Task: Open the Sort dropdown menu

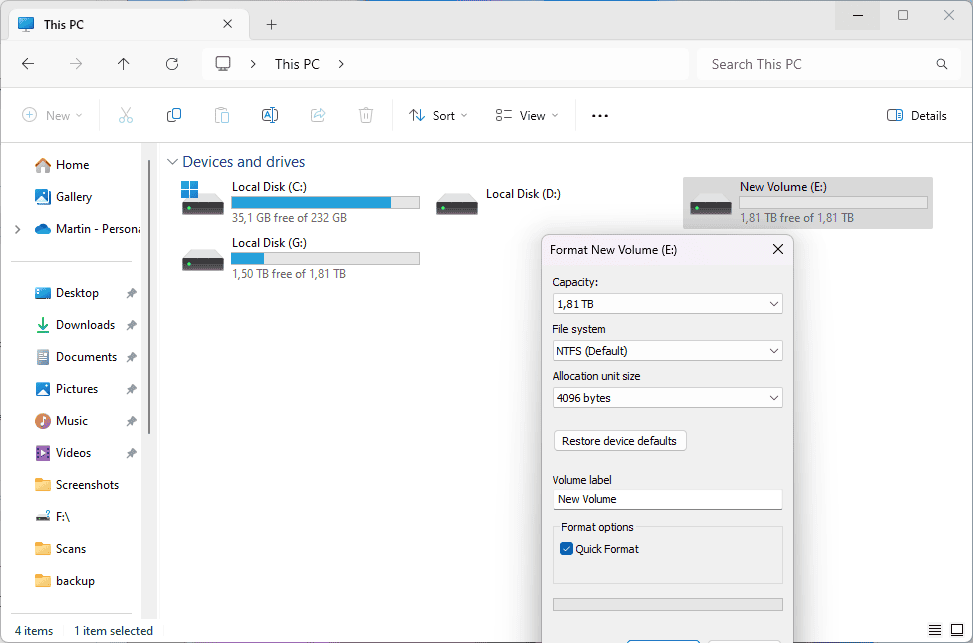Action: (x=438, y=115)
